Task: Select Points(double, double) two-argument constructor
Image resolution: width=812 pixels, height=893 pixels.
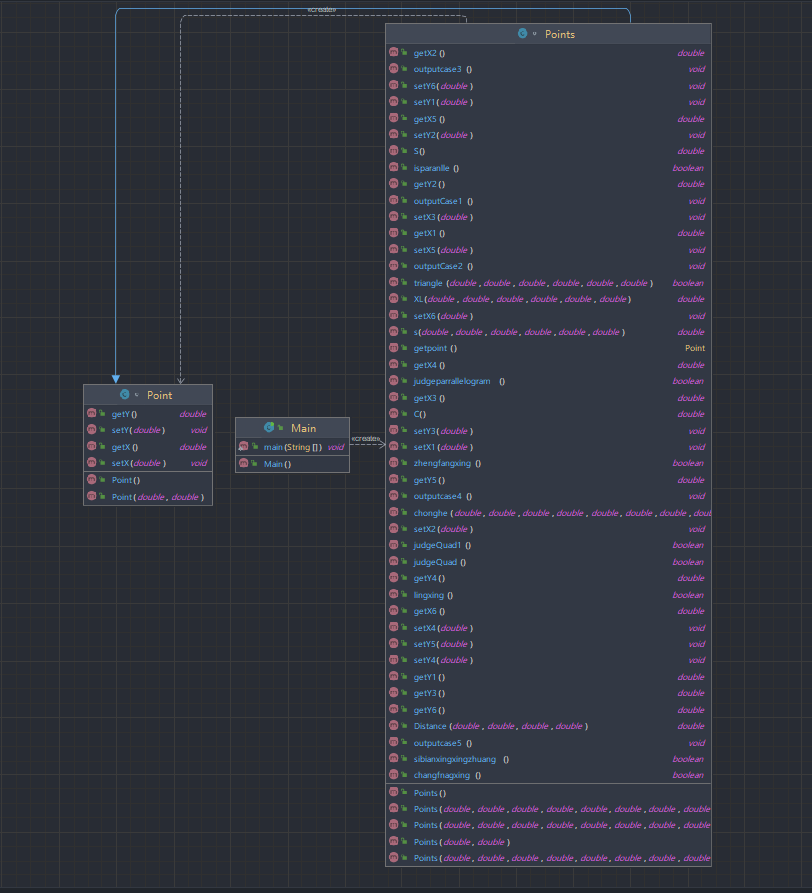Action: [x=548, y=842]
